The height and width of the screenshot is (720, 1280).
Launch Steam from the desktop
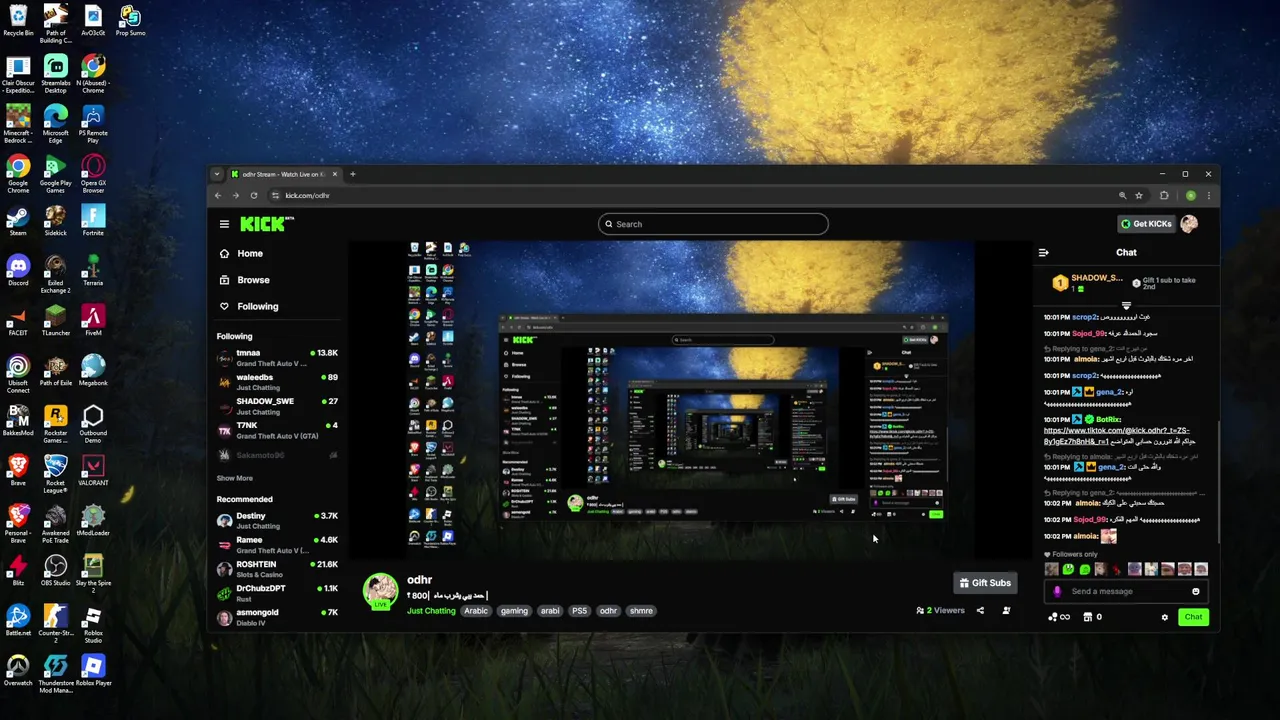coord(18,220)
